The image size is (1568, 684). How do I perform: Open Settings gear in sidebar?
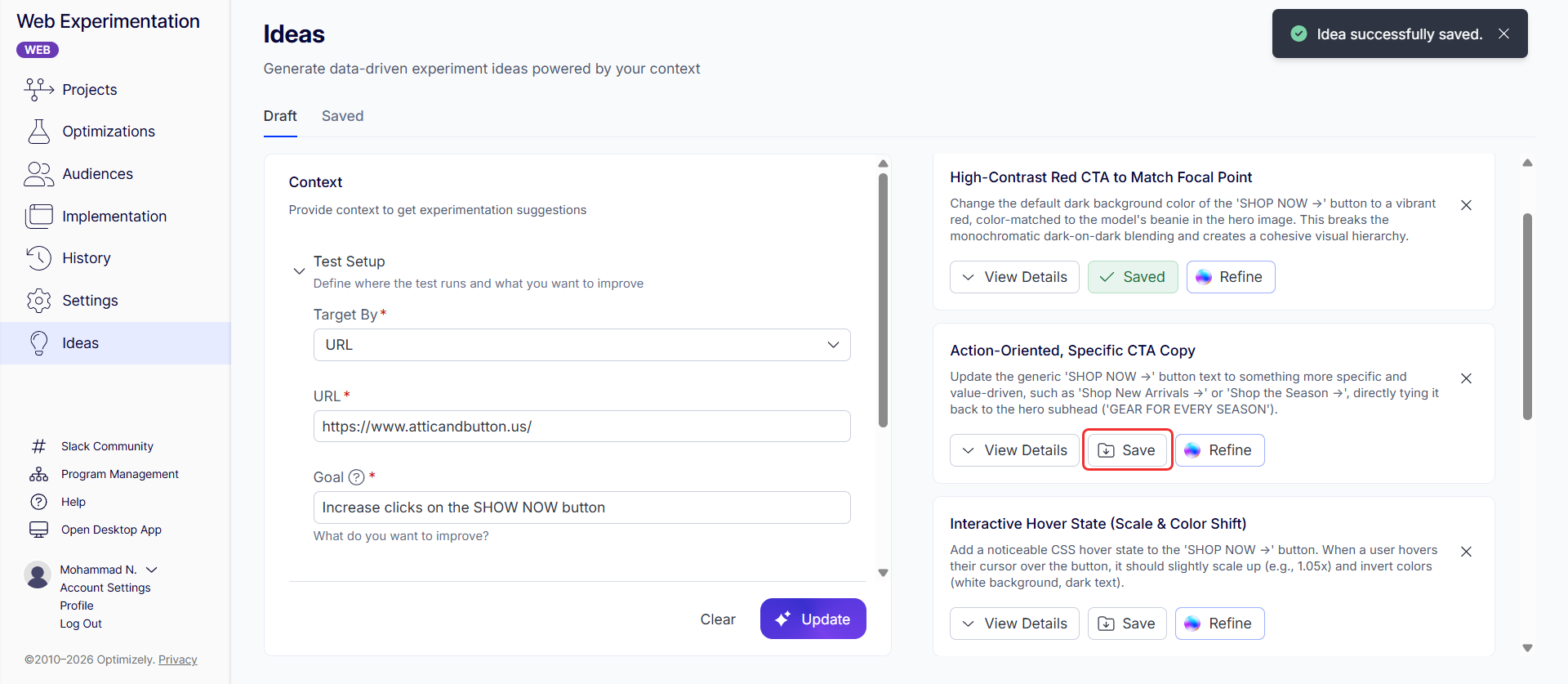pyautogui.click(x=39, y=301)
